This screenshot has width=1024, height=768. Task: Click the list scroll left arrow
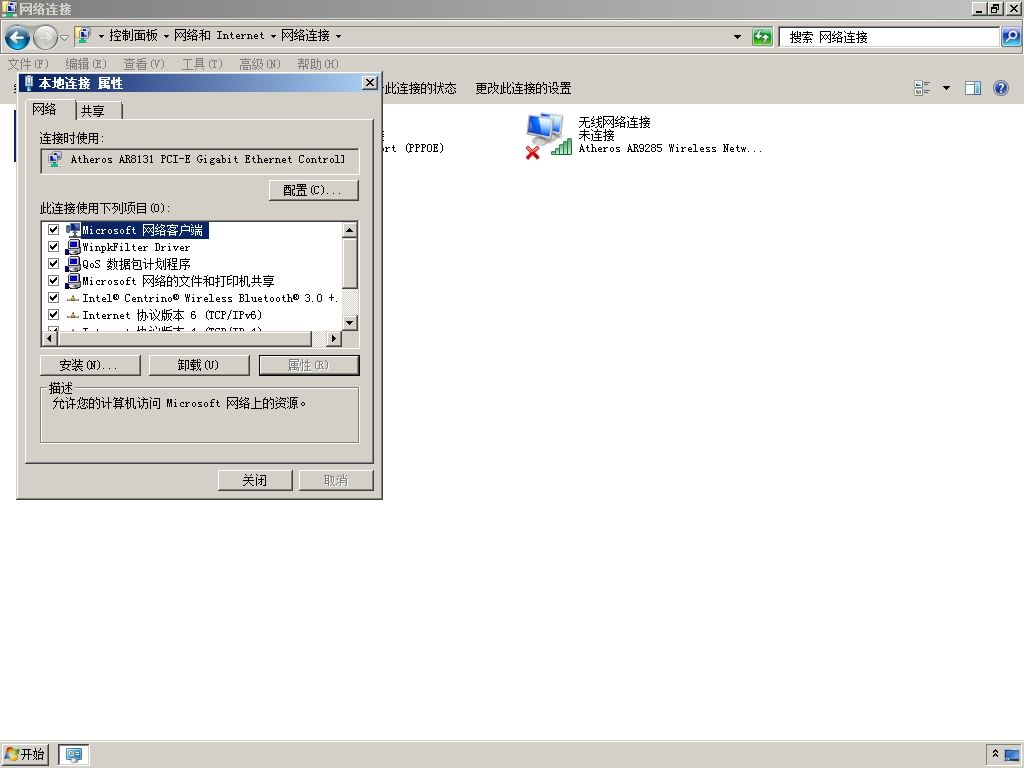click(x=50, y=338)
